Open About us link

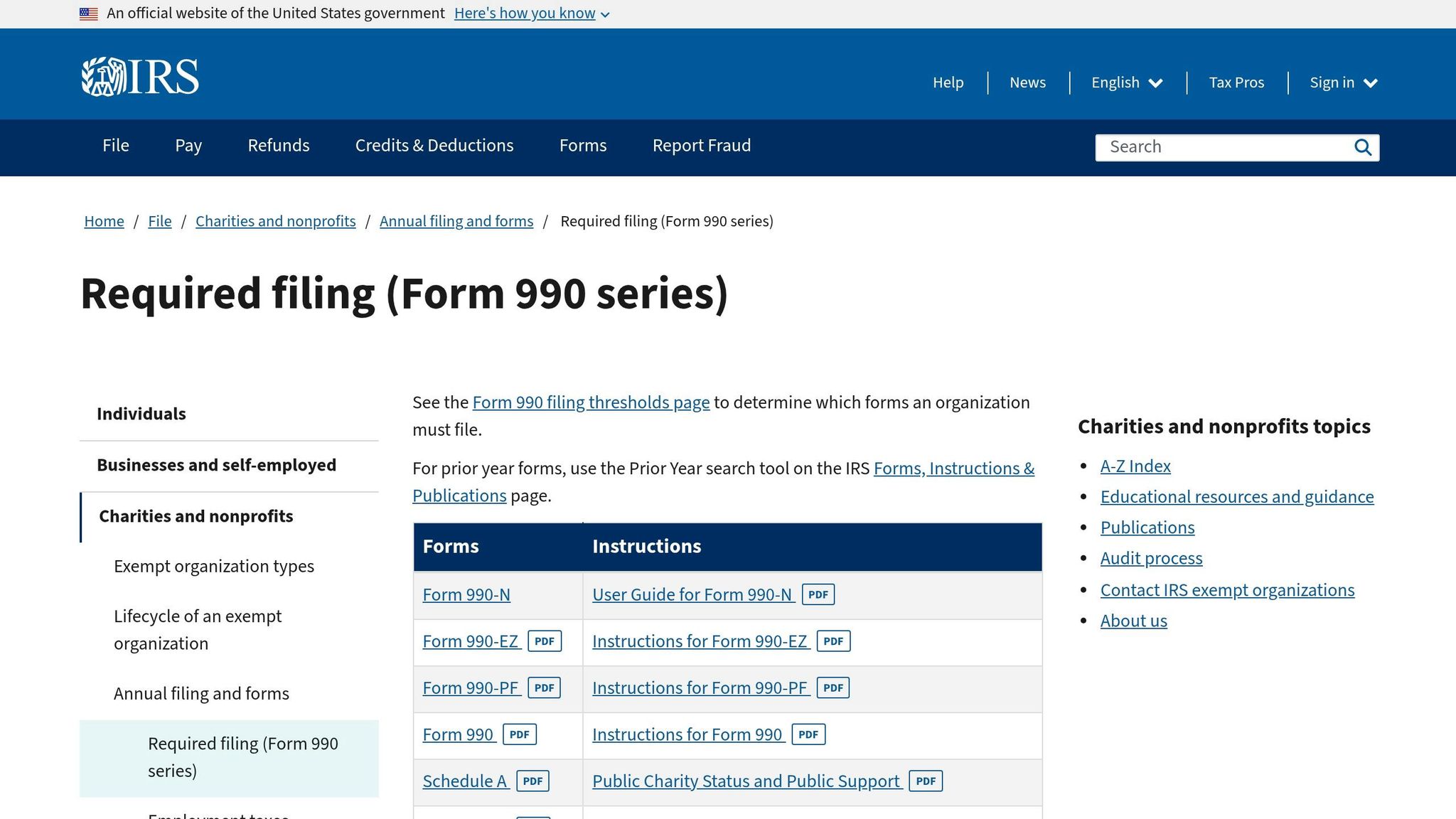click(1133, 621)
